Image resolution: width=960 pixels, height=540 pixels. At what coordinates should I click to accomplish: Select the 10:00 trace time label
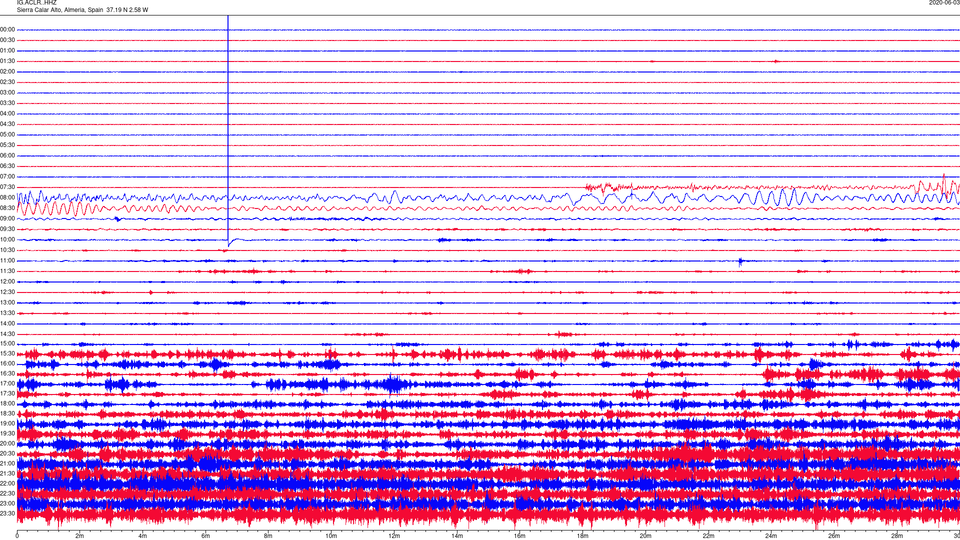click(x=7, y=239)
